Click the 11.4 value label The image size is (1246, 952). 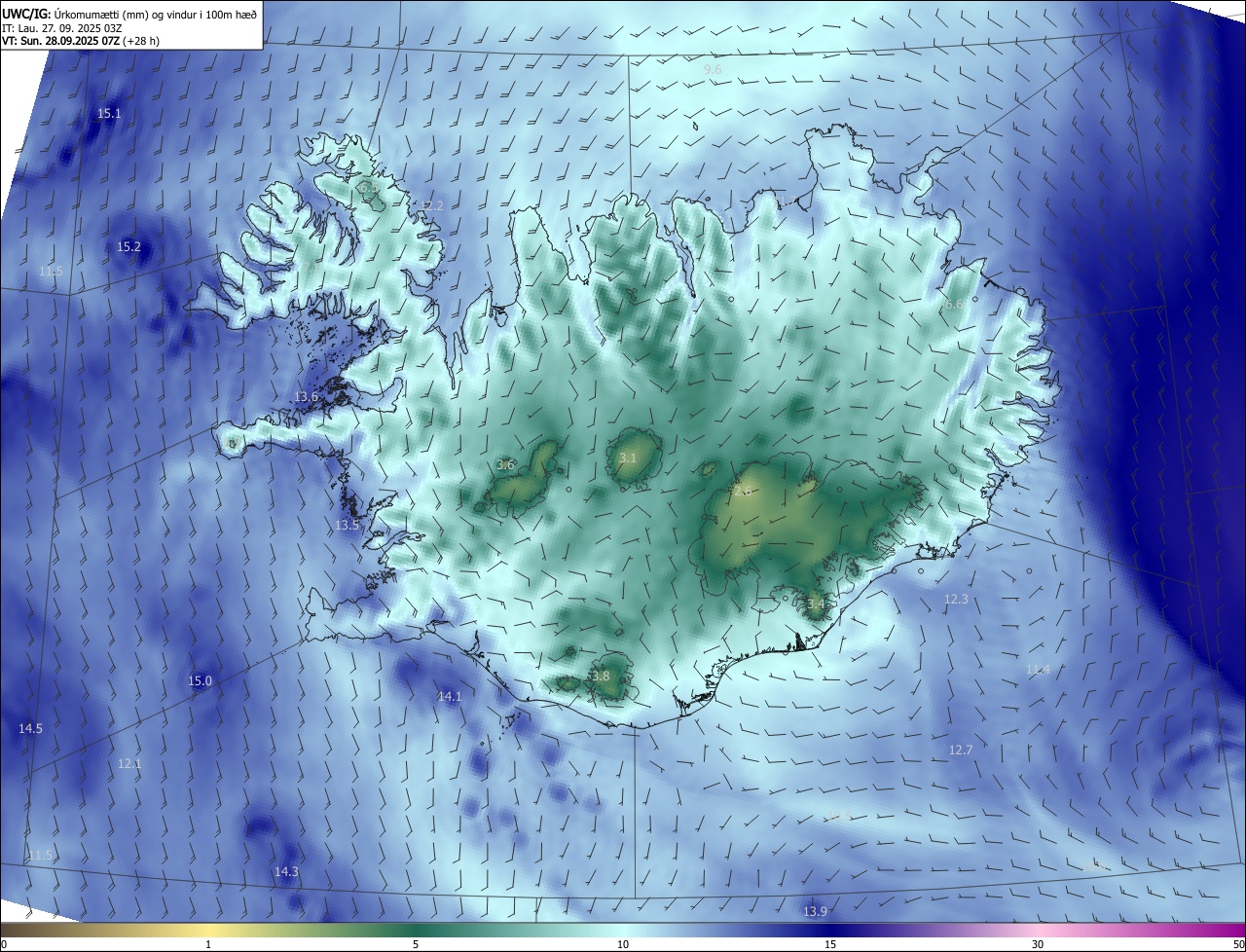1039,670
